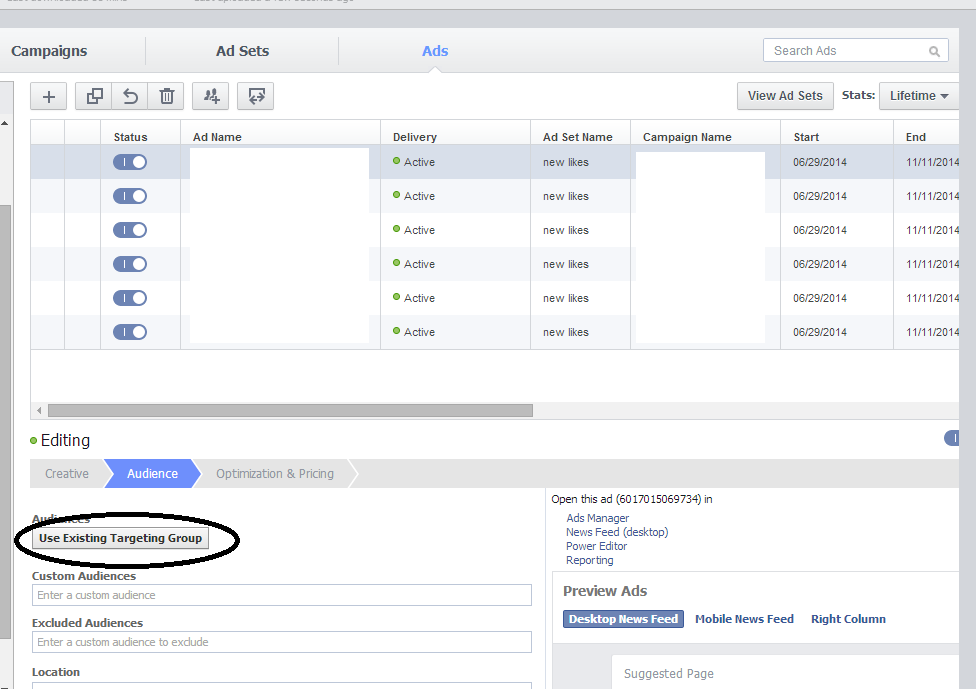Click the Export and import icon
This screenshot has height=689, width=976.
coord(256,96)
